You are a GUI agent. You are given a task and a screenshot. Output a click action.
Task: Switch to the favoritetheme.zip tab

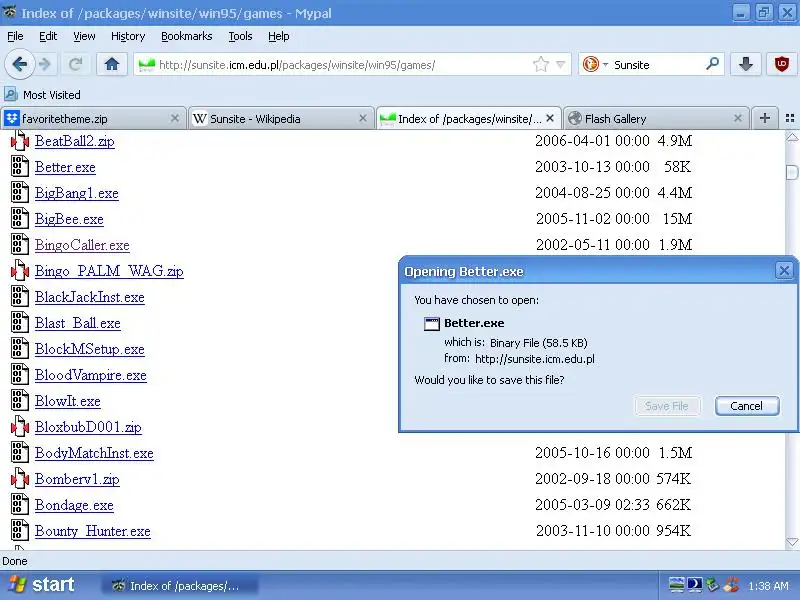point(92,118)
